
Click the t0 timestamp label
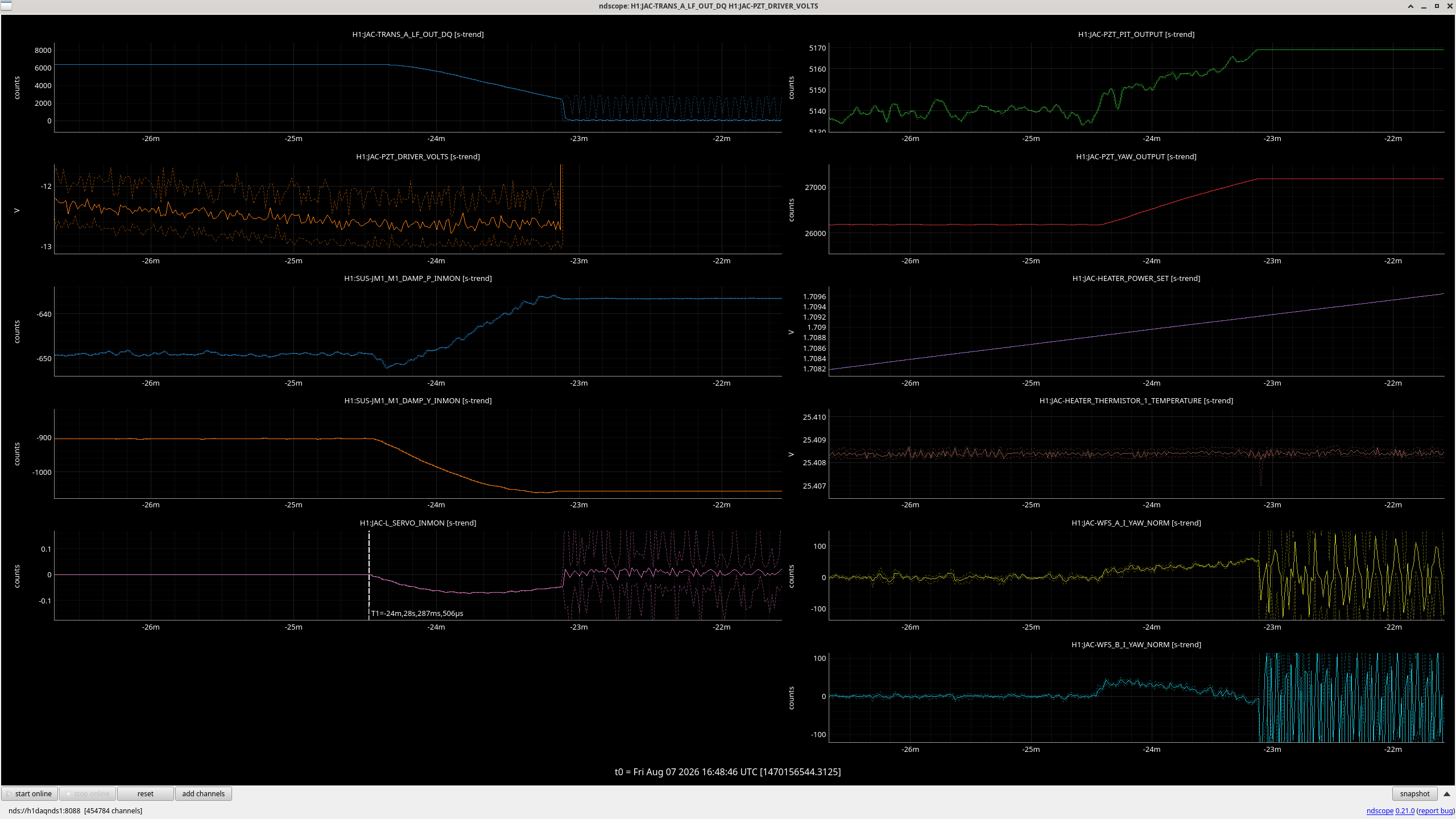tap(727, 772)
